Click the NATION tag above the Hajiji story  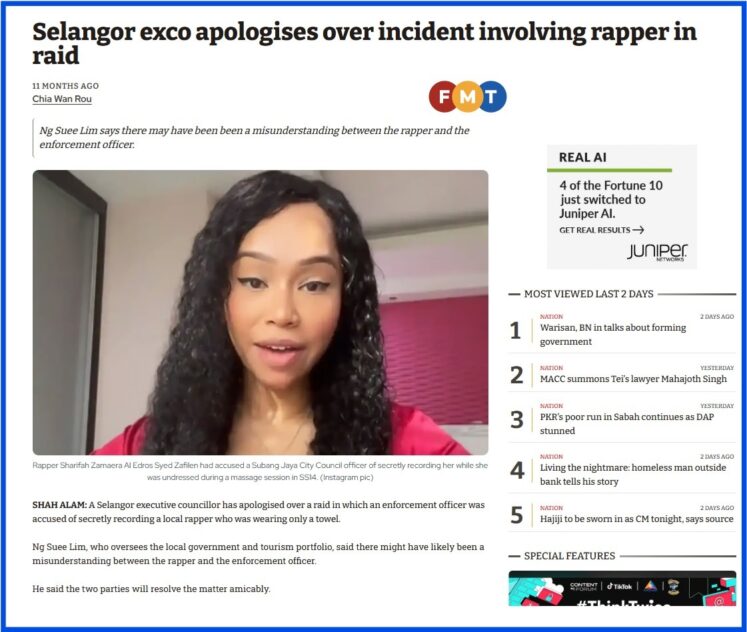[551, 508]
